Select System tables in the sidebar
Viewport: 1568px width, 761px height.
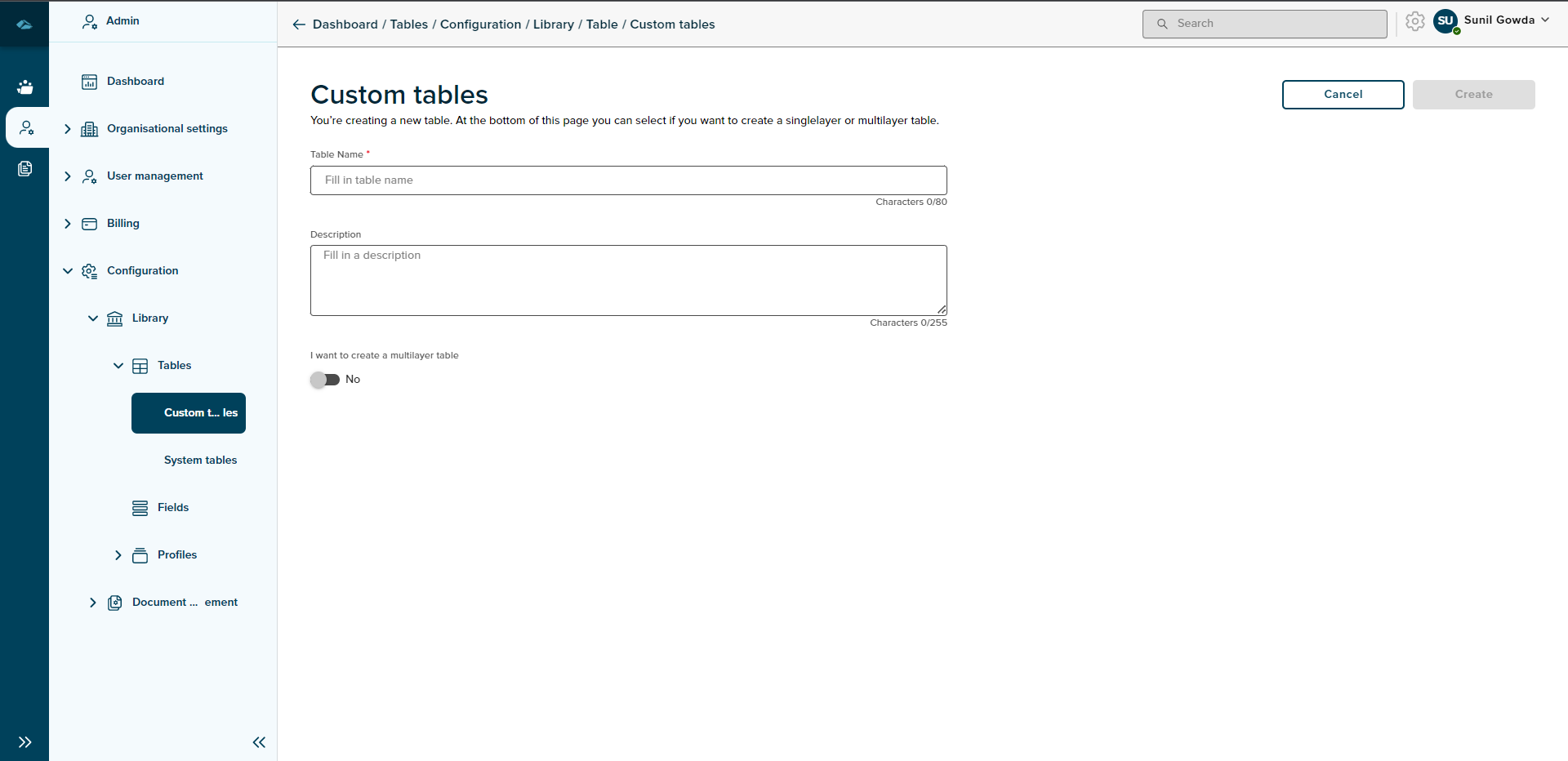click(x=200, y=460)
